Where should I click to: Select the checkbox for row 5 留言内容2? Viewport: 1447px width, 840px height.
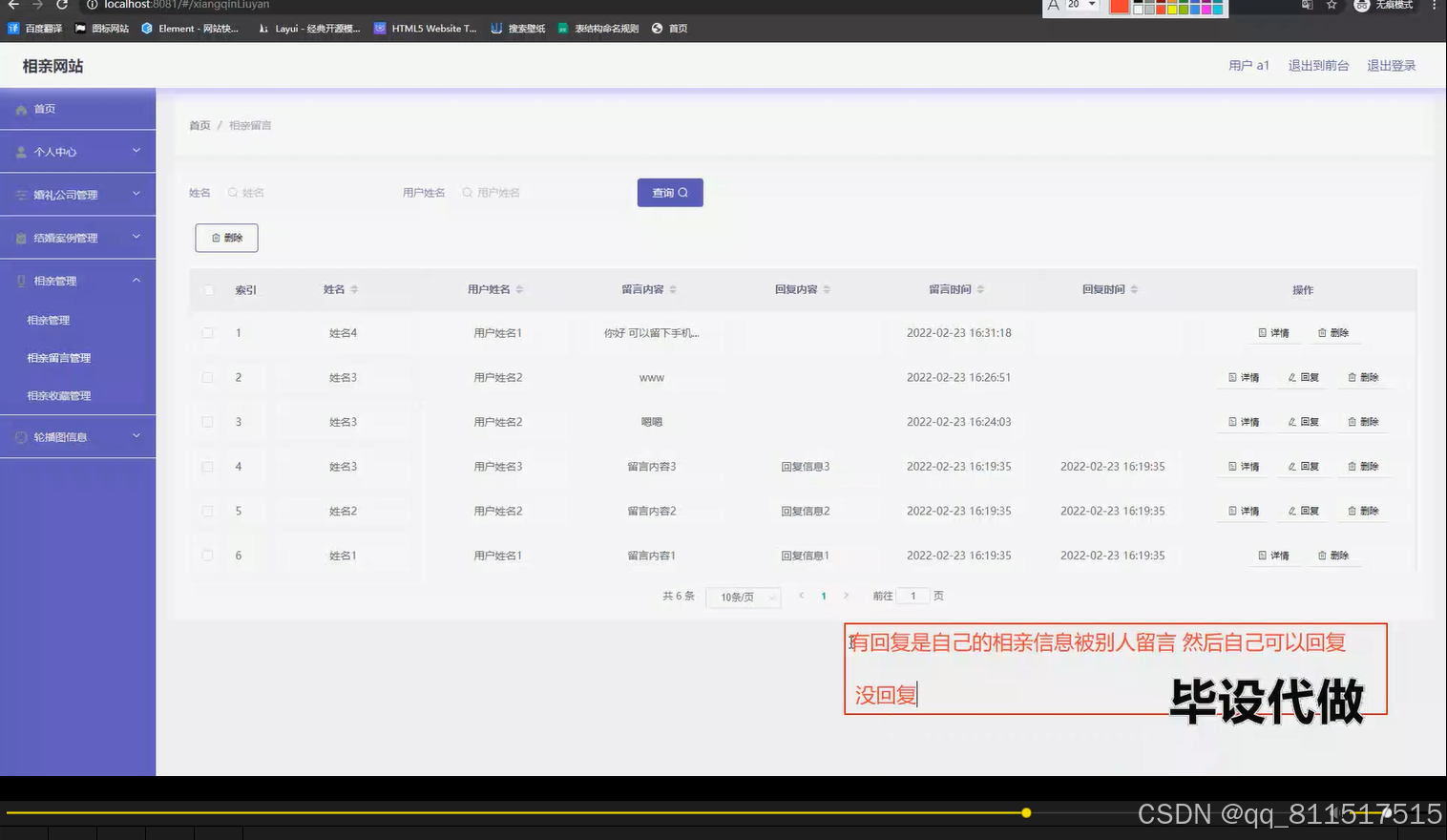tap(207, 511)
